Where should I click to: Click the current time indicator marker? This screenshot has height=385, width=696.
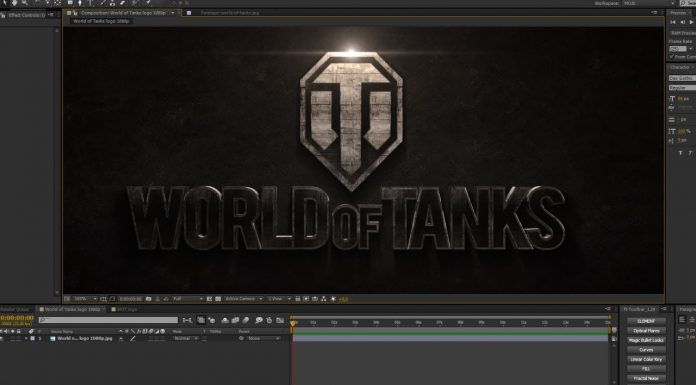point(293,323)
